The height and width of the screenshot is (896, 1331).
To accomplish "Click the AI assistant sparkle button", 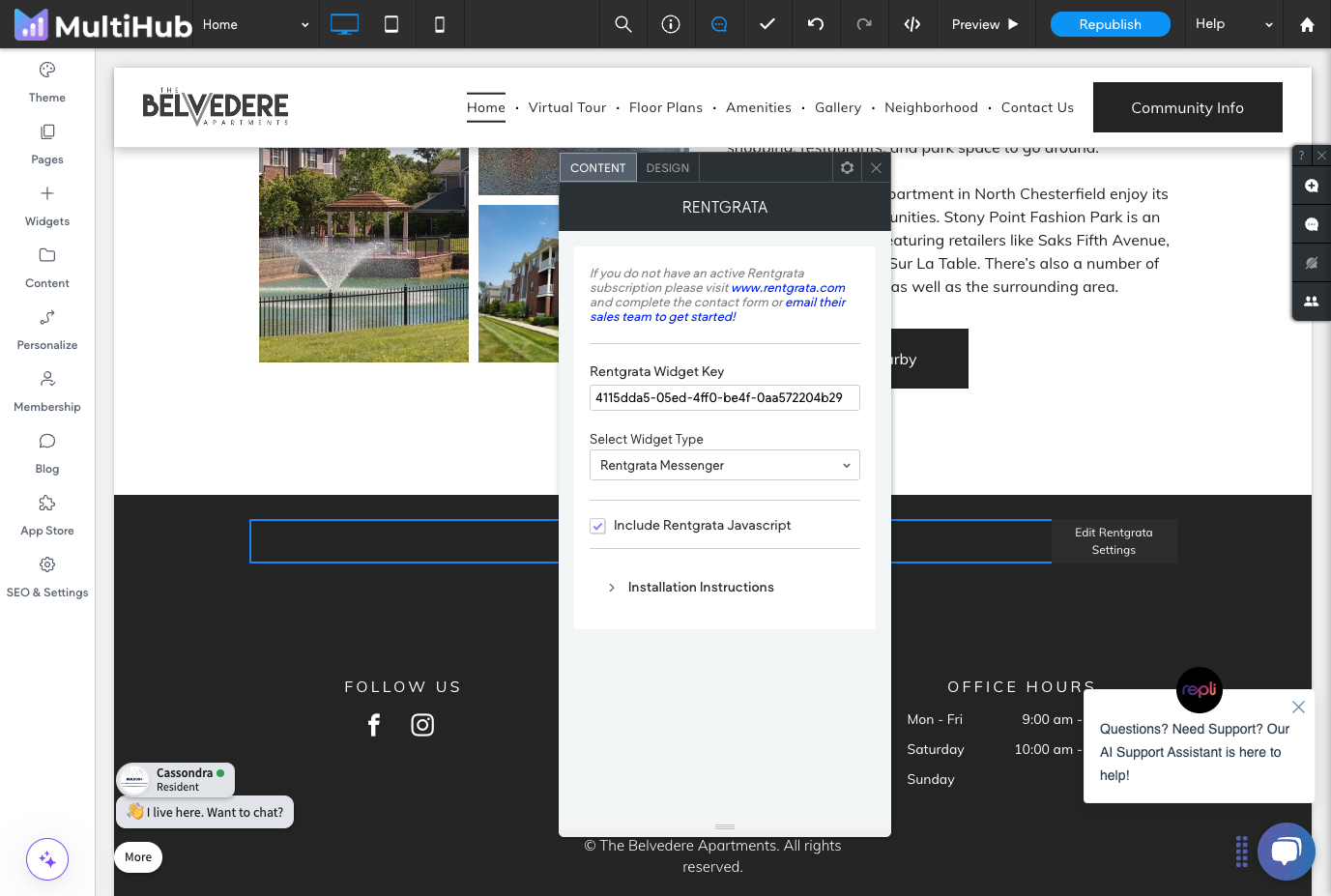I will pos(47,859).
